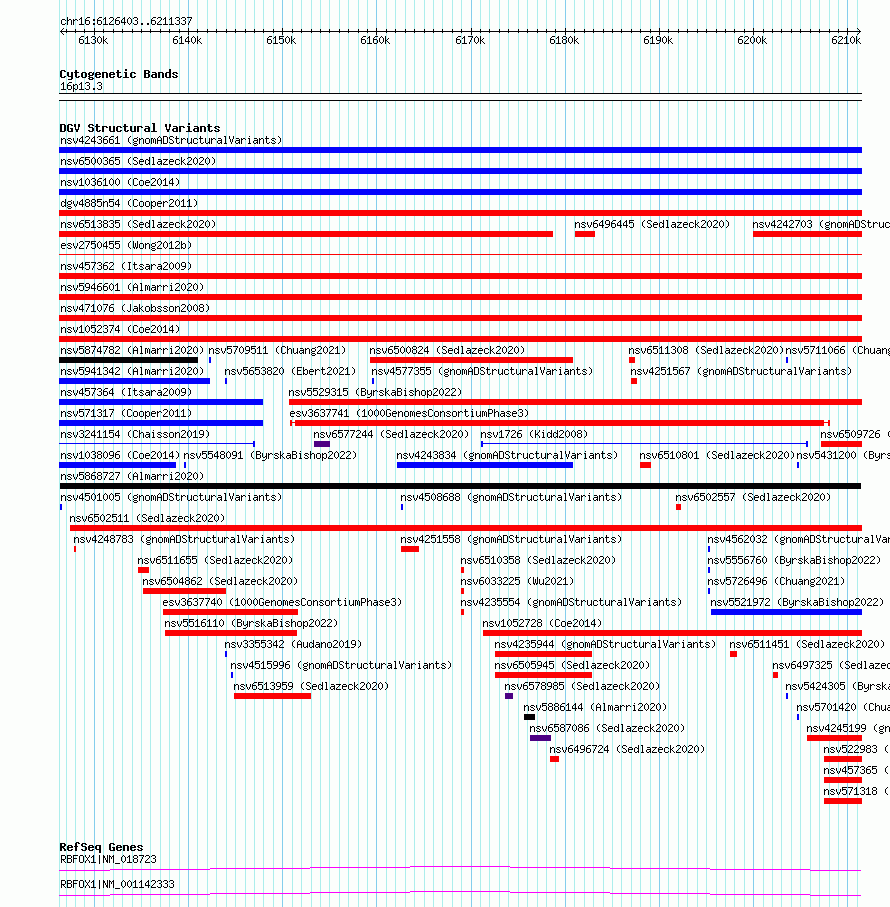Click the nsv6505945 Sedlazeck2020 label
The image size is (890, 907).
[x=572, y=666]
